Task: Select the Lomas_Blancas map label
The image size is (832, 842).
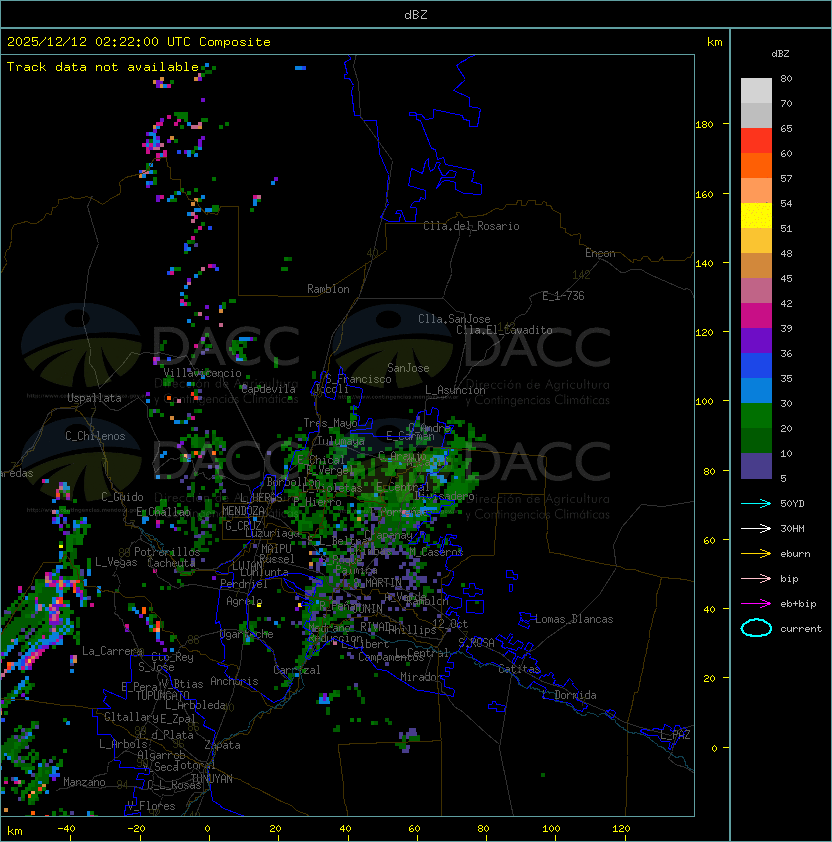Action: click(573, 619)
